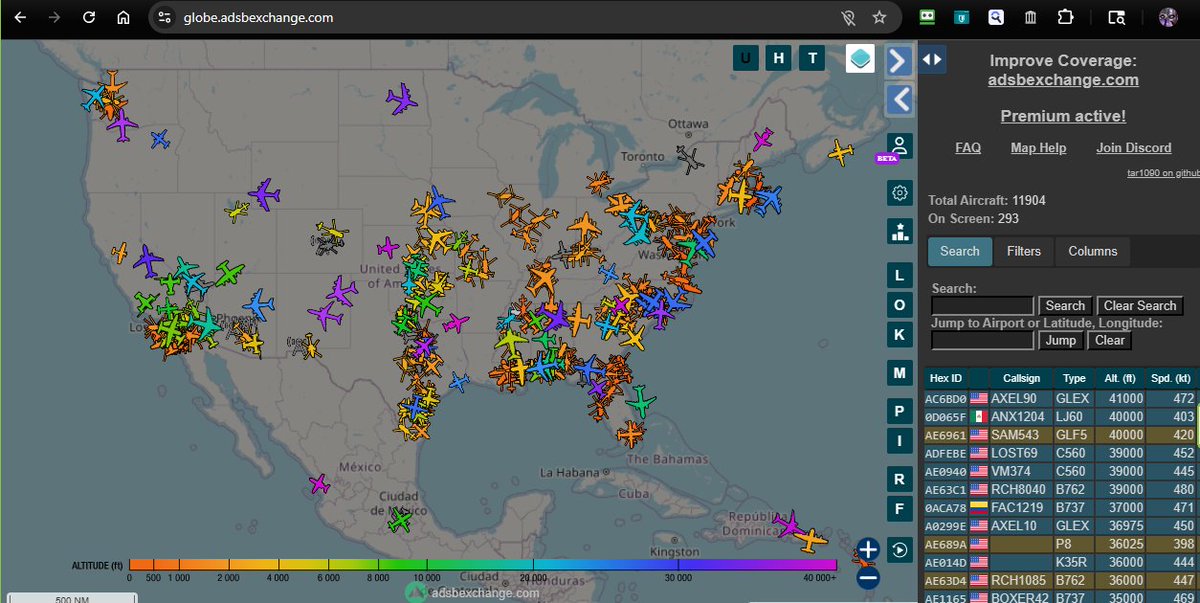Click the F map button
Viewport: 1200px width, 603px height.
pyautogui.click(x=899, y=510)
